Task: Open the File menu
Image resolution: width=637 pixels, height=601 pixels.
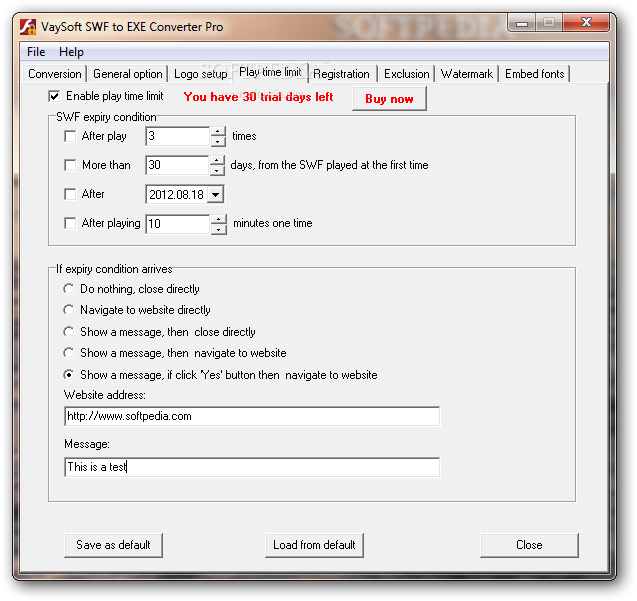Action: click(36, 52)
